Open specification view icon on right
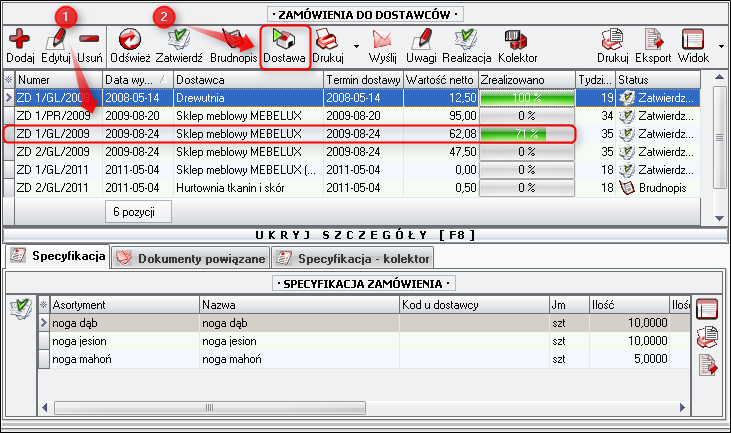The width and height of the screenshot is (731, 433). [707, 309]
